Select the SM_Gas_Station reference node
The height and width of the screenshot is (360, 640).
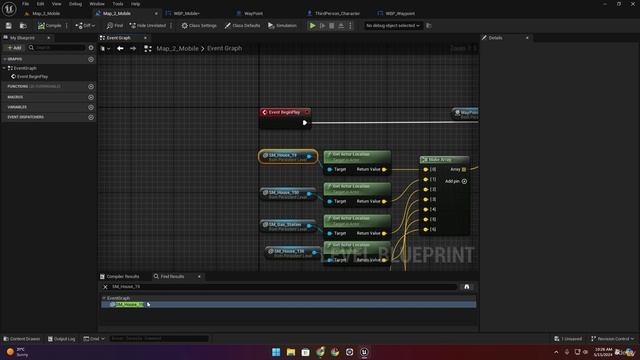(287, 226)
